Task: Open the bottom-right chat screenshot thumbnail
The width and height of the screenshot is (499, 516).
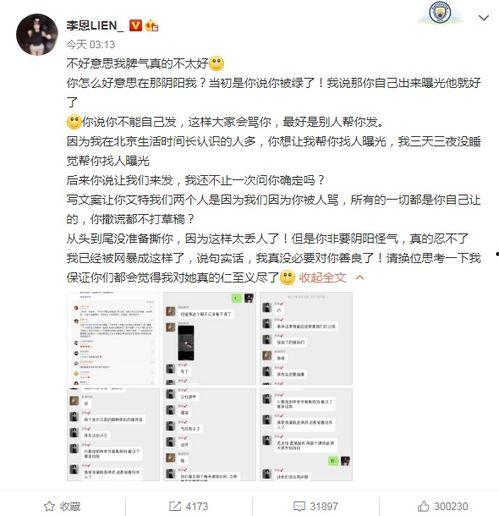Action: (306, 434)
